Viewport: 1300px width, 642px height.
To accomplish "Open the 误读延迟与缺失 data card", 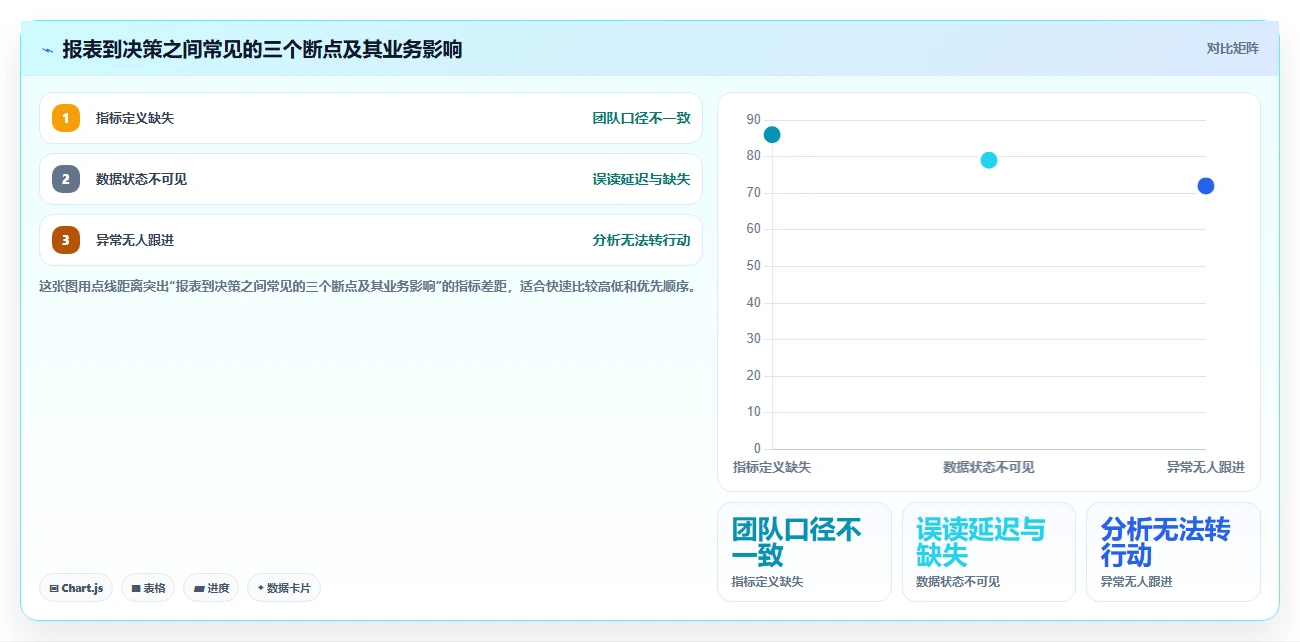I will 989,552.
